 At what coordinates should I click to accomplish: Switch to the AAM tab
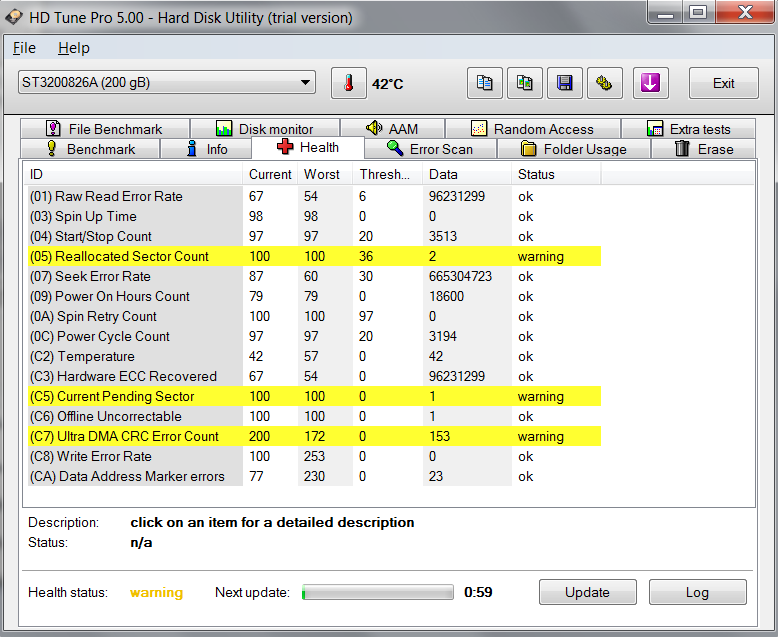(x=392, y=129)
